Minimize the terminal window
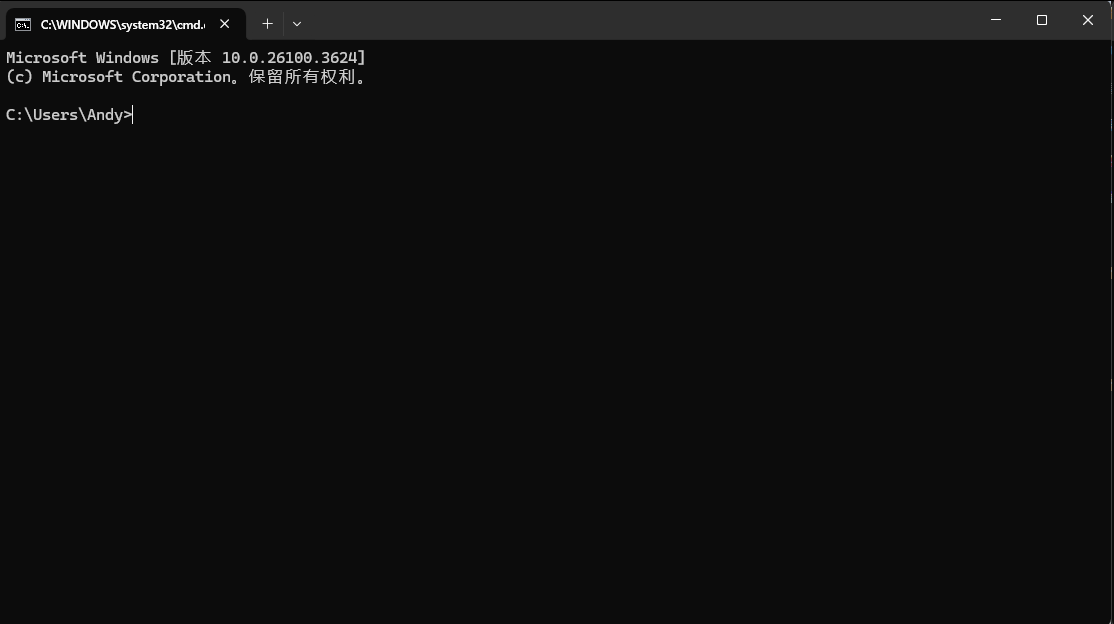This screenshot has height=624, width=1114. 996,20
